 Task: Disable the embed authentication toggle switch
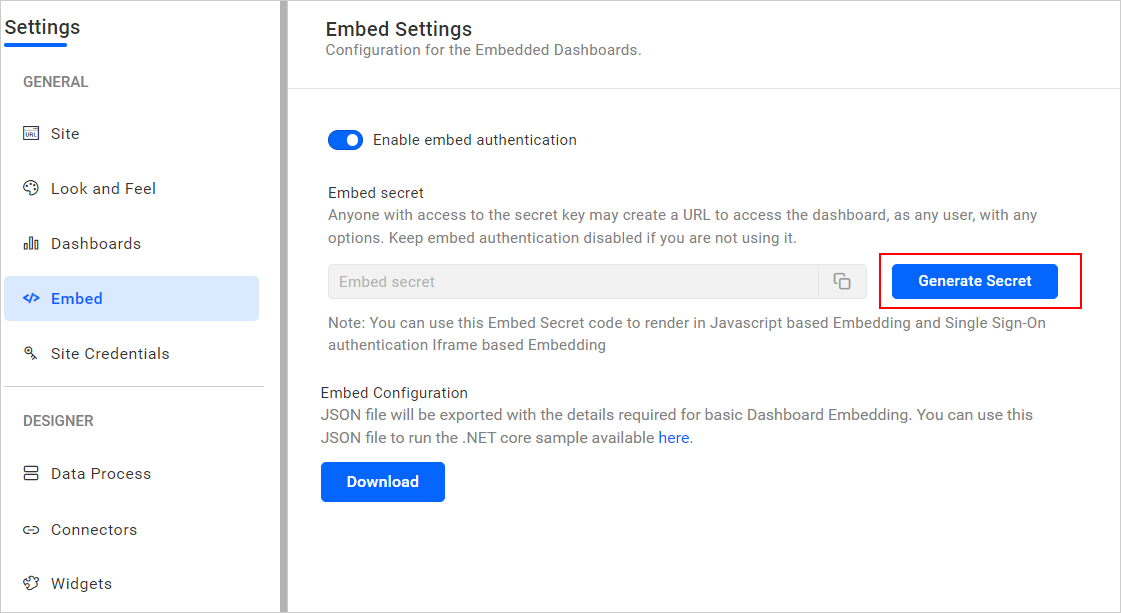(x=345, y=141)
